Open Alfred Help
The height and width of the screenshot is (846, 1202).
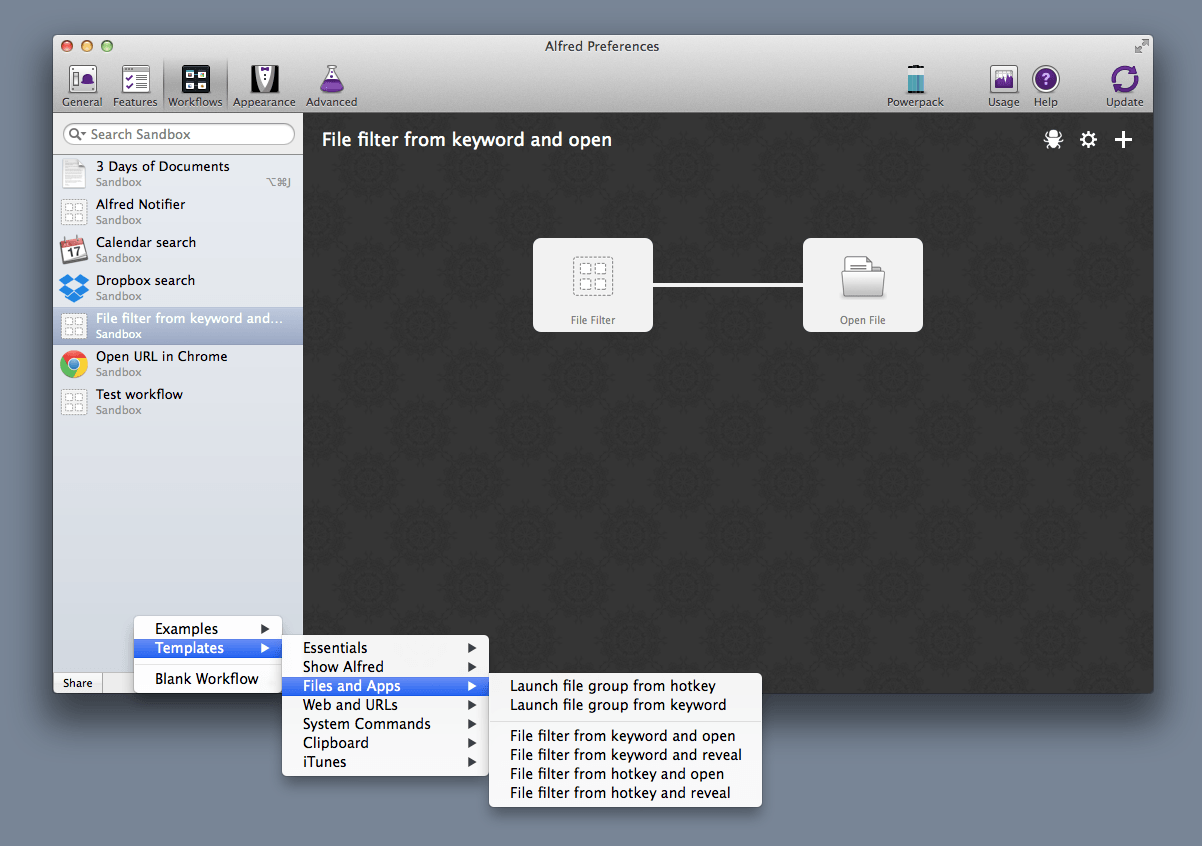click(1045, 85)
